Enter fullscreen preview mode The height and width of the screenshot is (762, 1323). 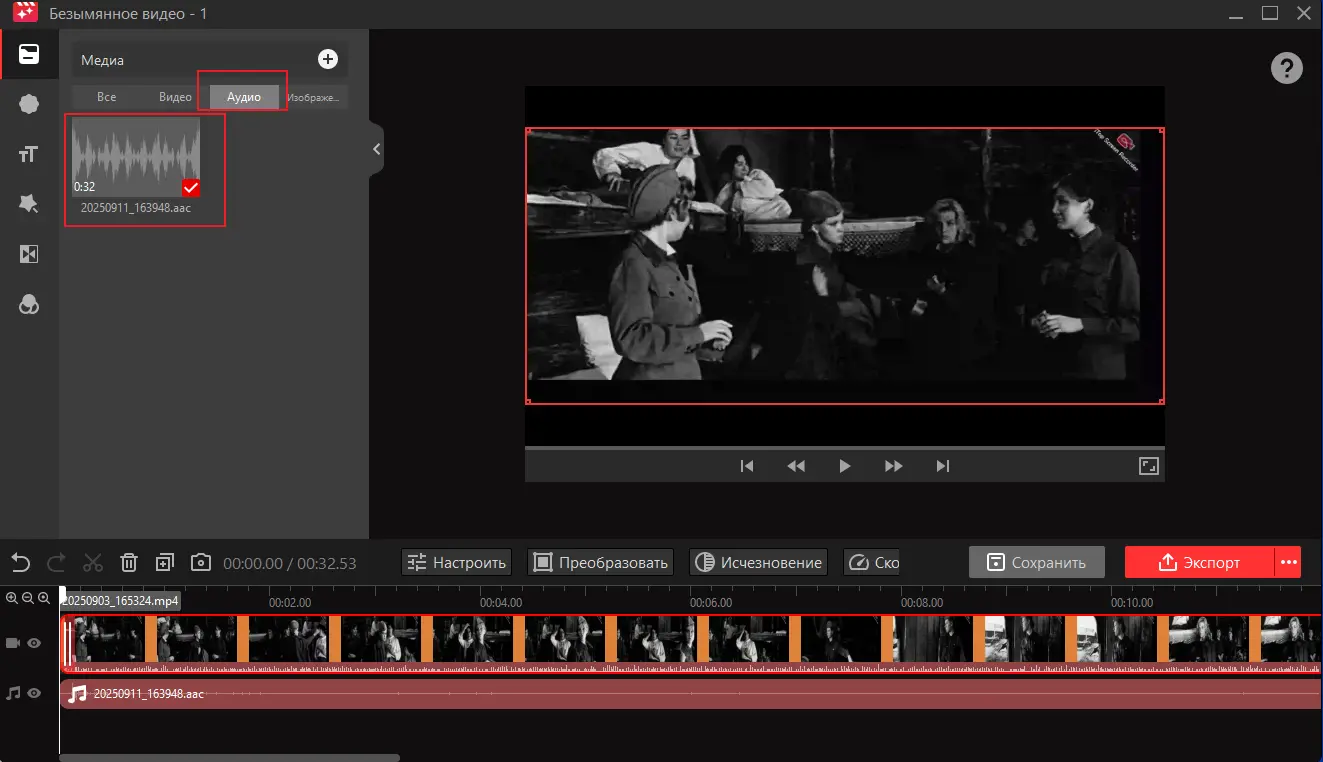tap(1148, 466)
